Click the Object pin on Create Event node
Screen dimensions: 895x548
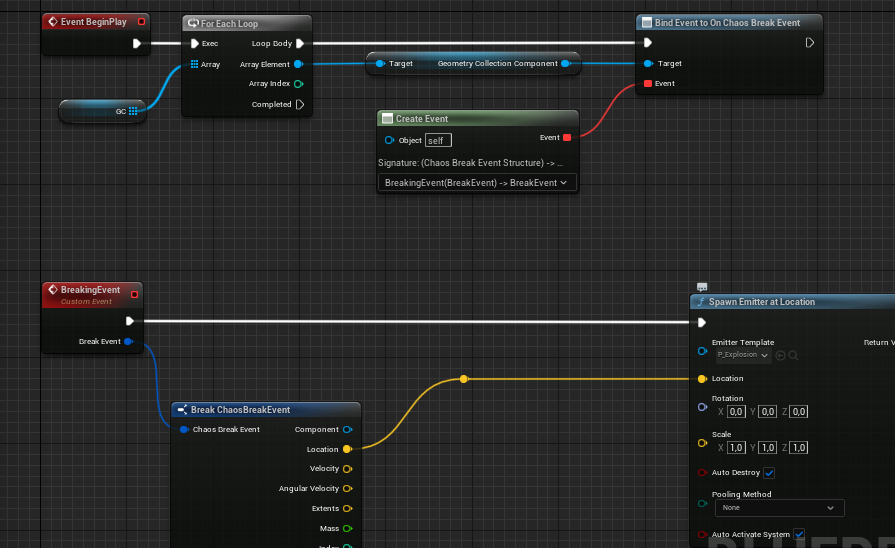tap(389, 140)
